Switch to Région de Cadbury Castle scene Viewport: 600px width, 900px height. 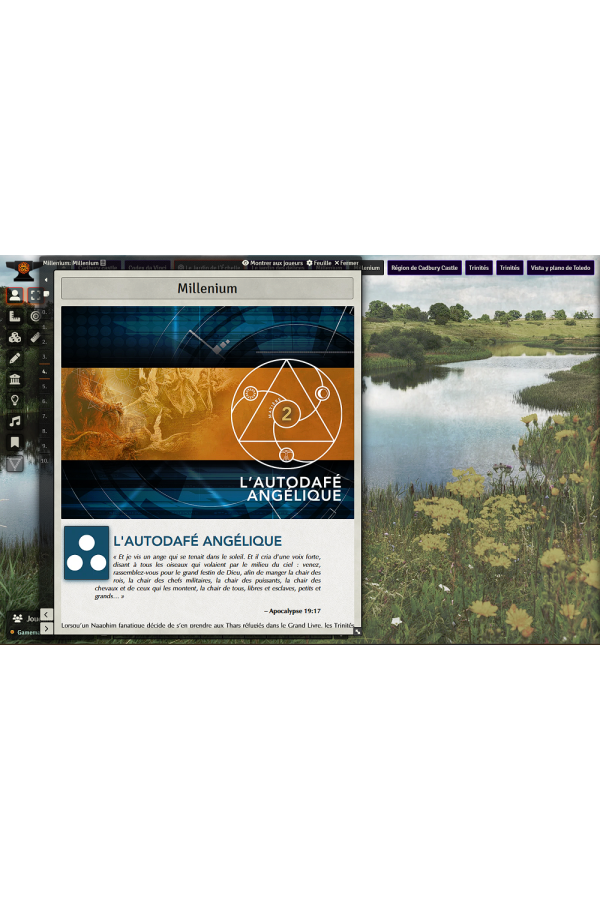(423, 268)
